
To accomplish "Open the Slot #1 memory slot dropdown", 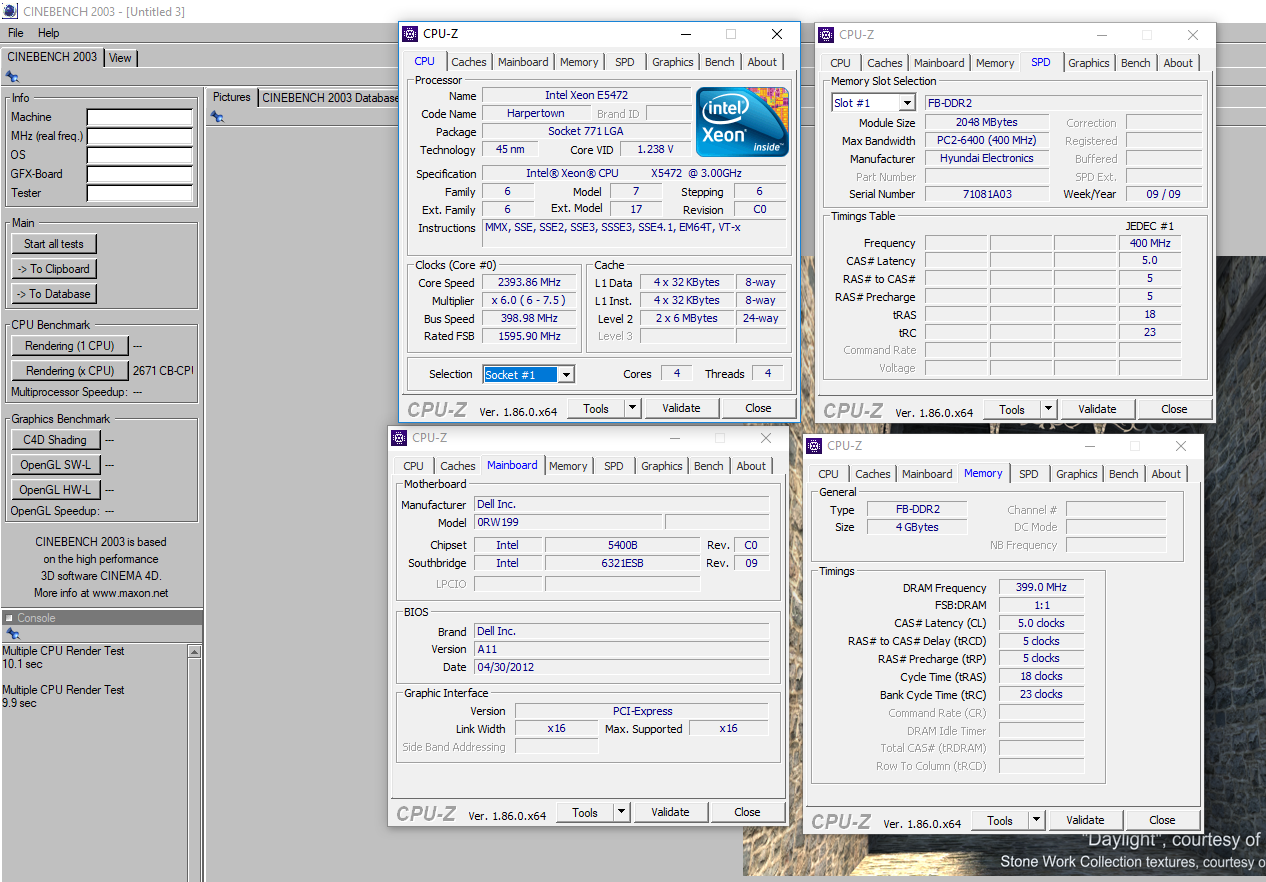I will pyautogui.click(x=906, y=103).
